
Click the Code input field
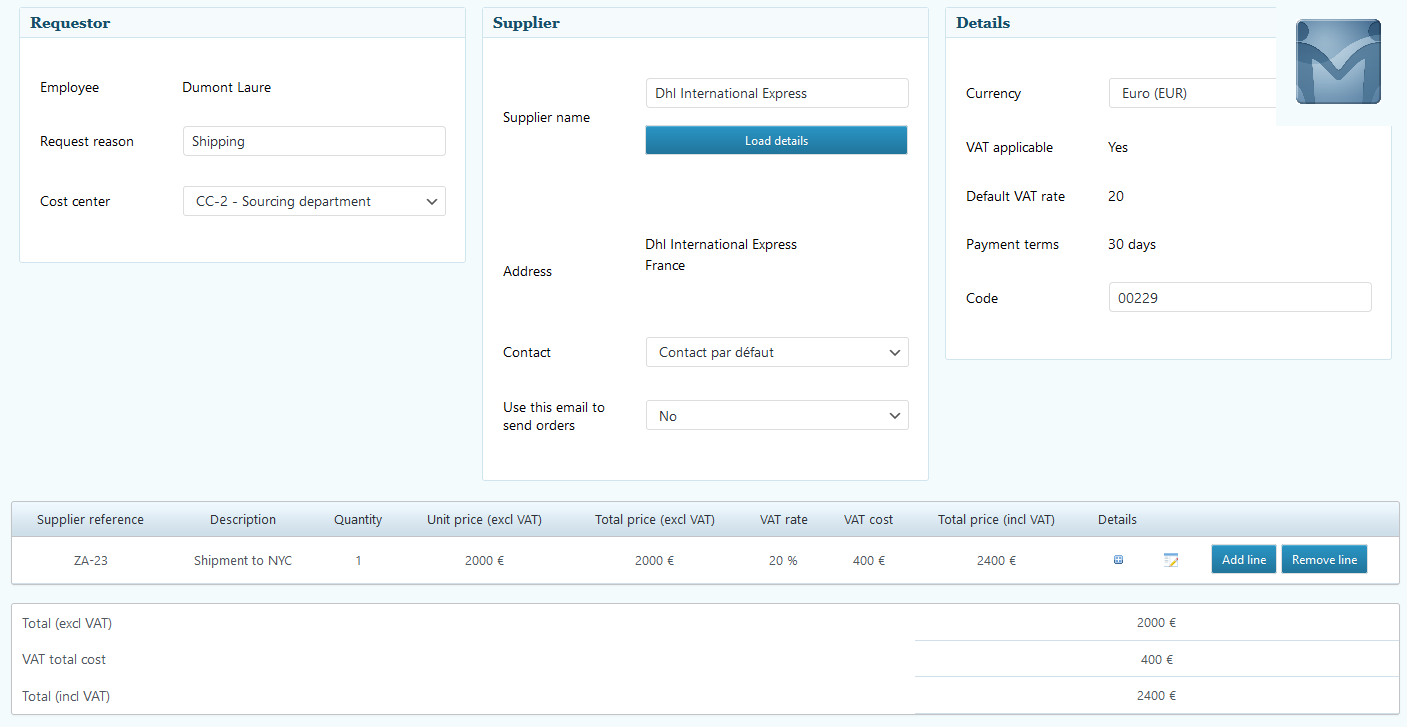click(1240, 298)
